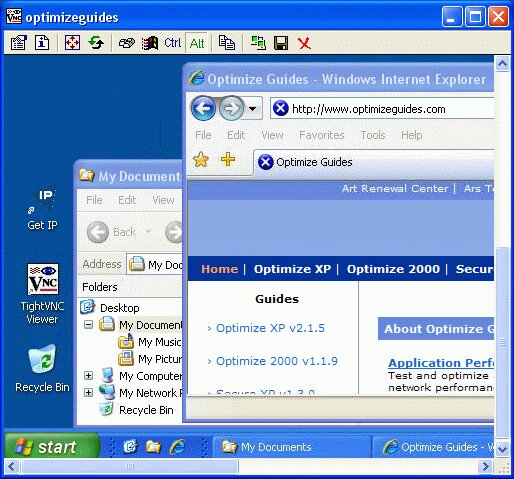This screenshot has width=514, height=479.
Task: Select Recycle Bin desktop icon
Action: click(43, 368)
